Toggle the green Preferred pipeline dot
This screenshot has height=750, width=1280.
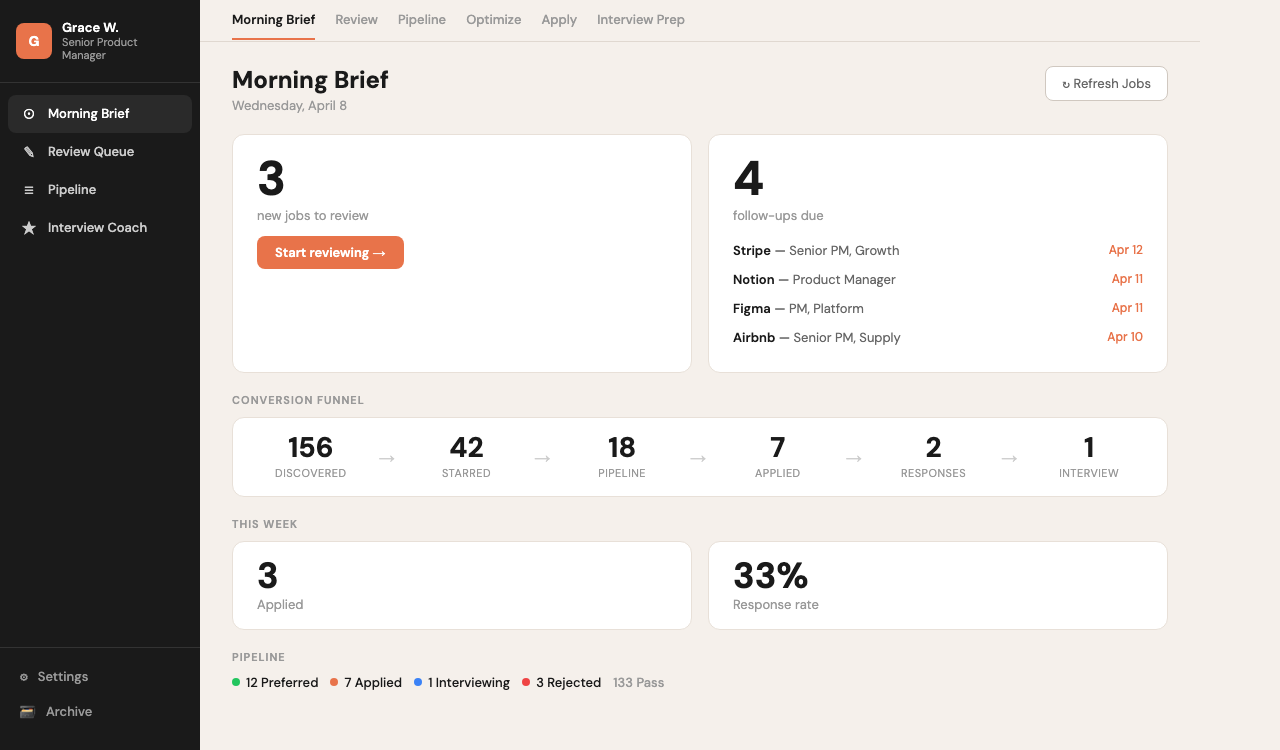coord(236,682)
